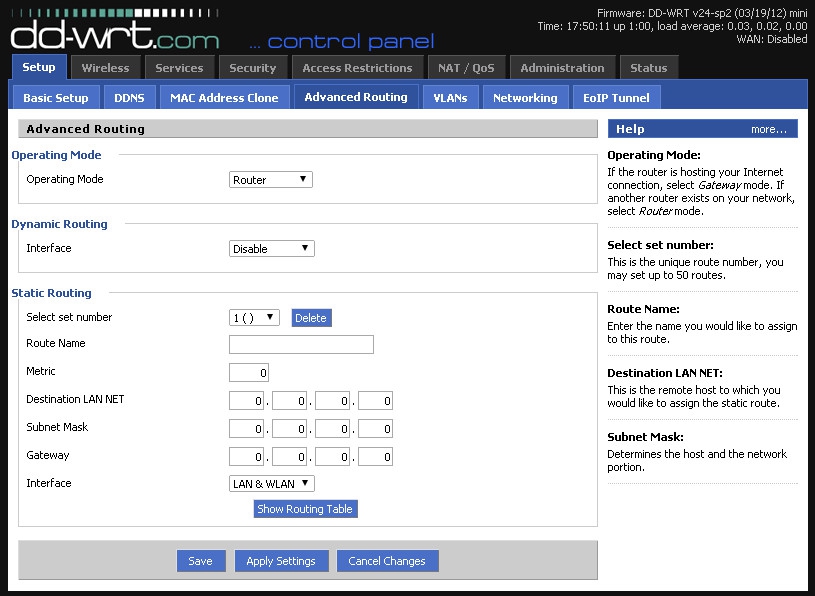Open the Wireless tab
The image size is (815, 596).
(x=105, y=68)
